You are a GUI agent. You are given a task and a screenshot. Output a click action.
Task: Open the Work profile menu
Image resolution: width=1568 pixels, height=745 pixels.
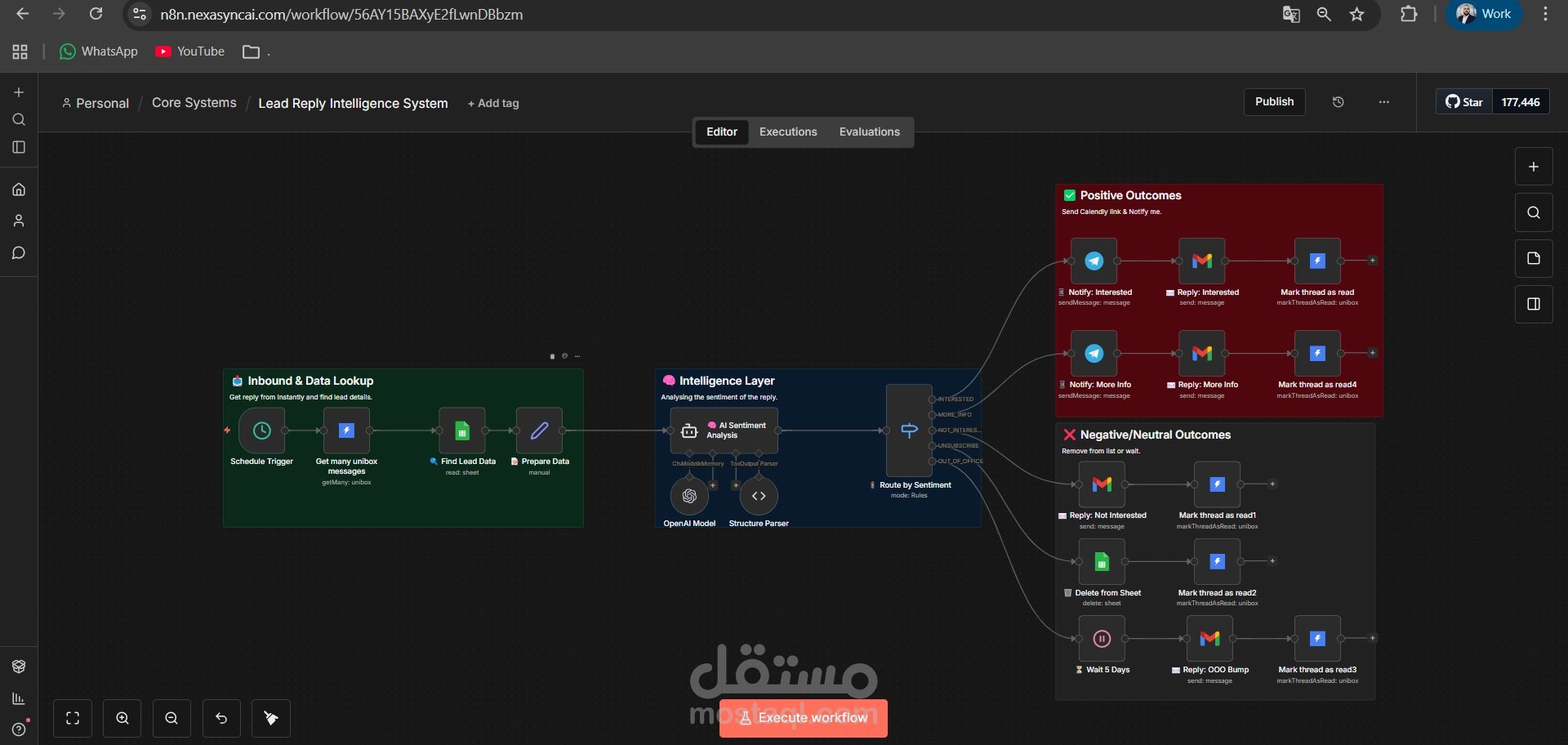pyautogui.click(x=1485, y=14)
